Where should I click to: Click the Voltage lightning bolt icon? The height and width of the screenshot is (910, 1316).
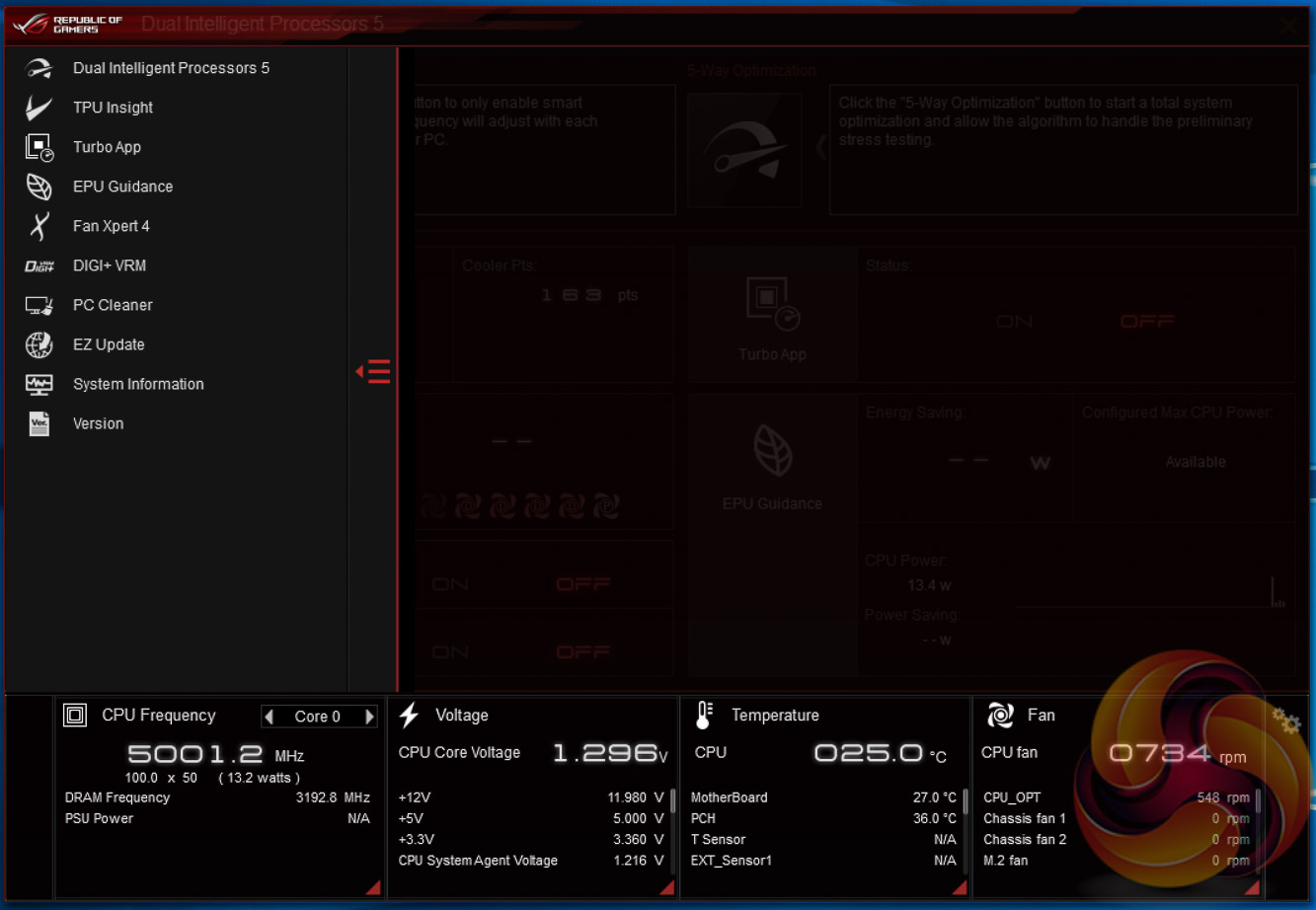[409, 716]
